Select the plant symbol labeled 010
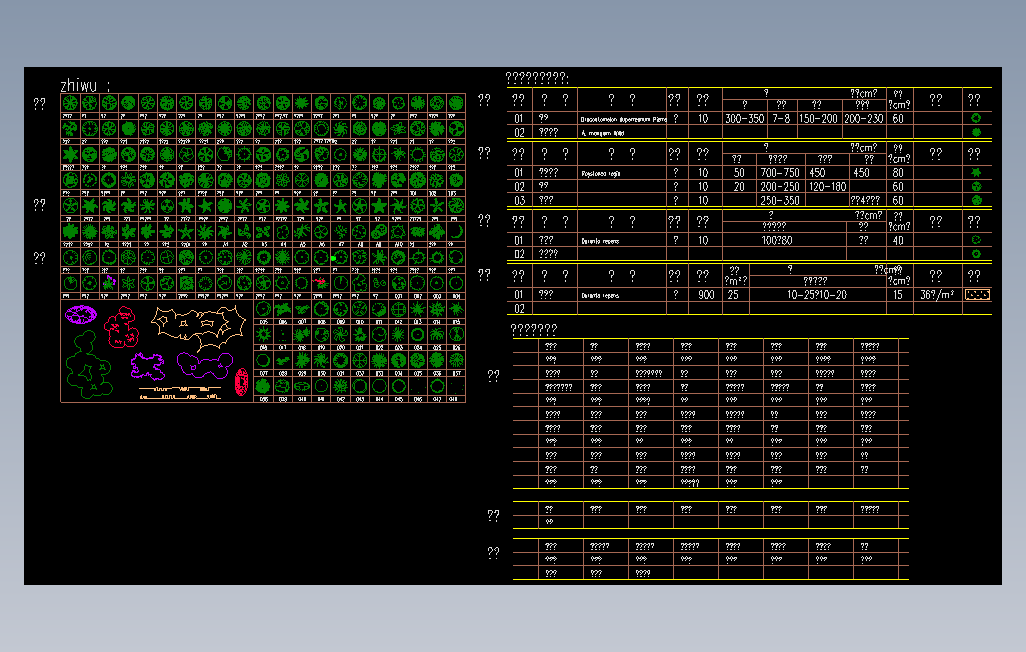Image resolution: width=1026 pixels, height=652 pixels. coord(360,309)
